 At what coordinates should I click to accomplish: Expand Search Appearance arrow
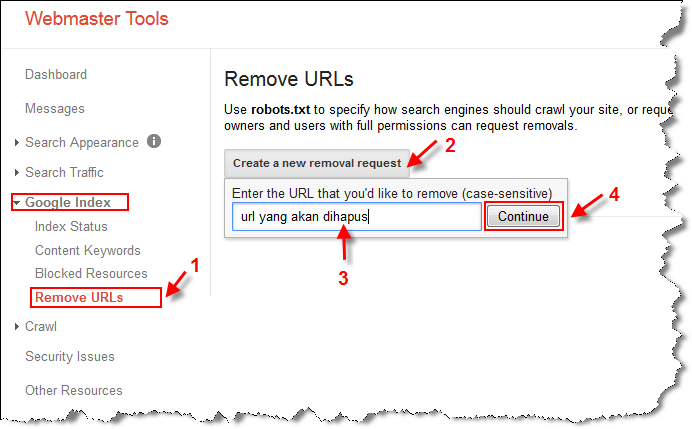(17, 143)
